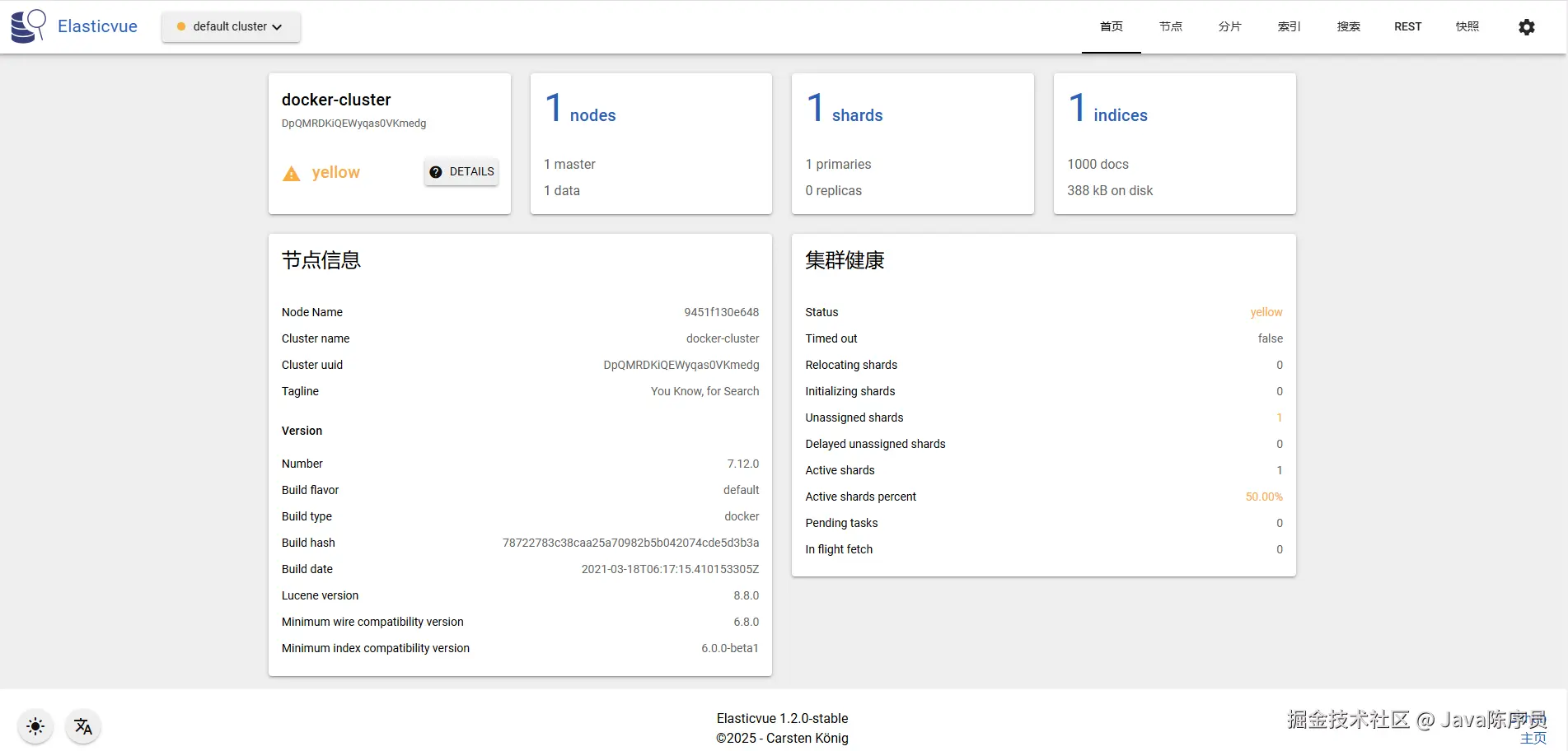Image resolution: width=1568 pixels, height=751 pixels.
Task: Switch to the 节点 tab
Action: tap(1171, 26)
